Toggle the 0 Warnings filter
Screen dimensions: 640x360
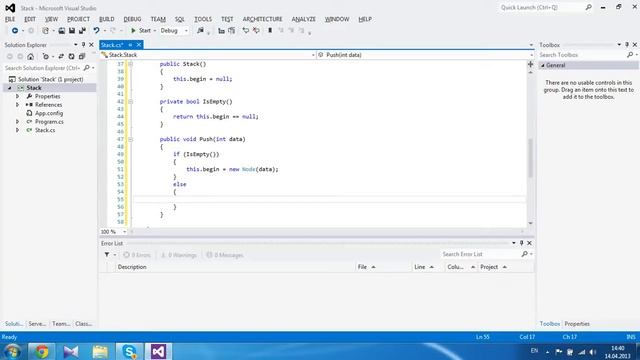pyautogui.click(x=178, y=255)
